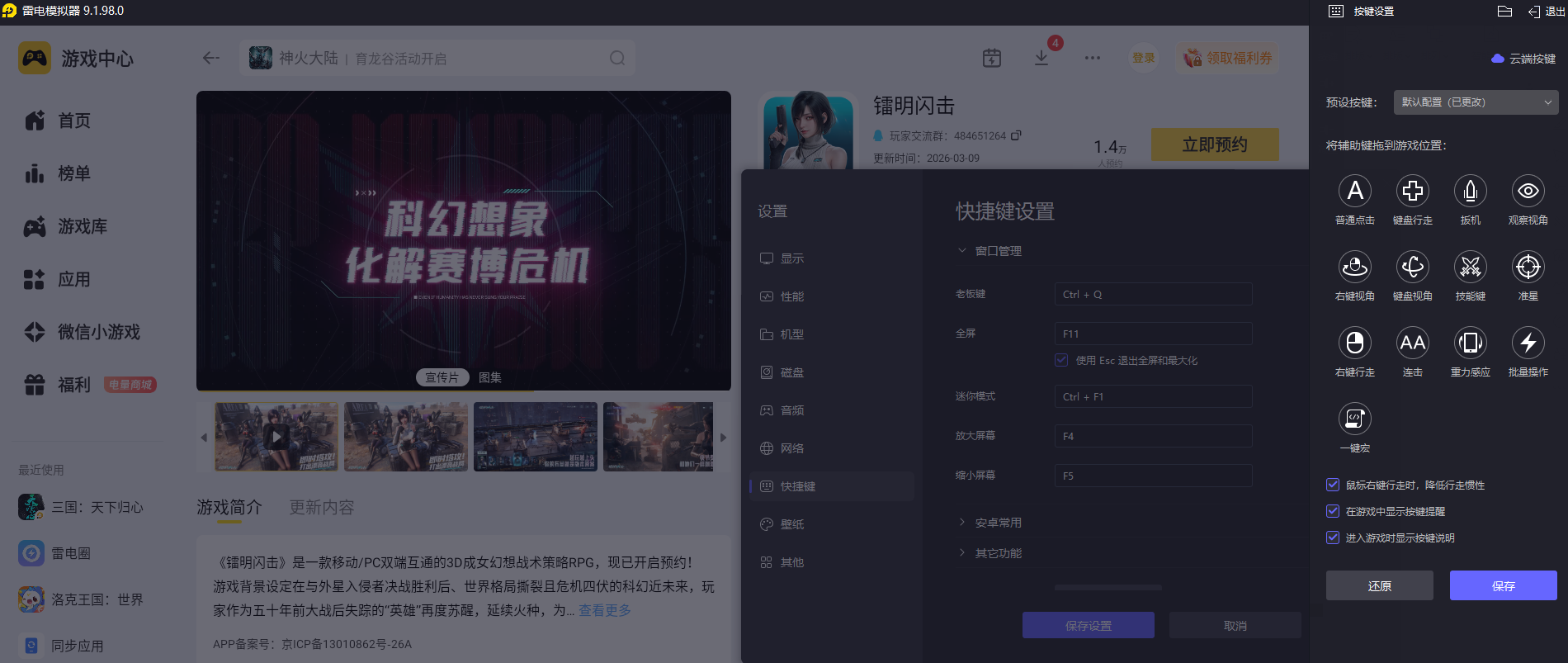Select the 一键宏 macro key icon
The height and width of the screenshot is (663, 1568).
point(1354,419)
